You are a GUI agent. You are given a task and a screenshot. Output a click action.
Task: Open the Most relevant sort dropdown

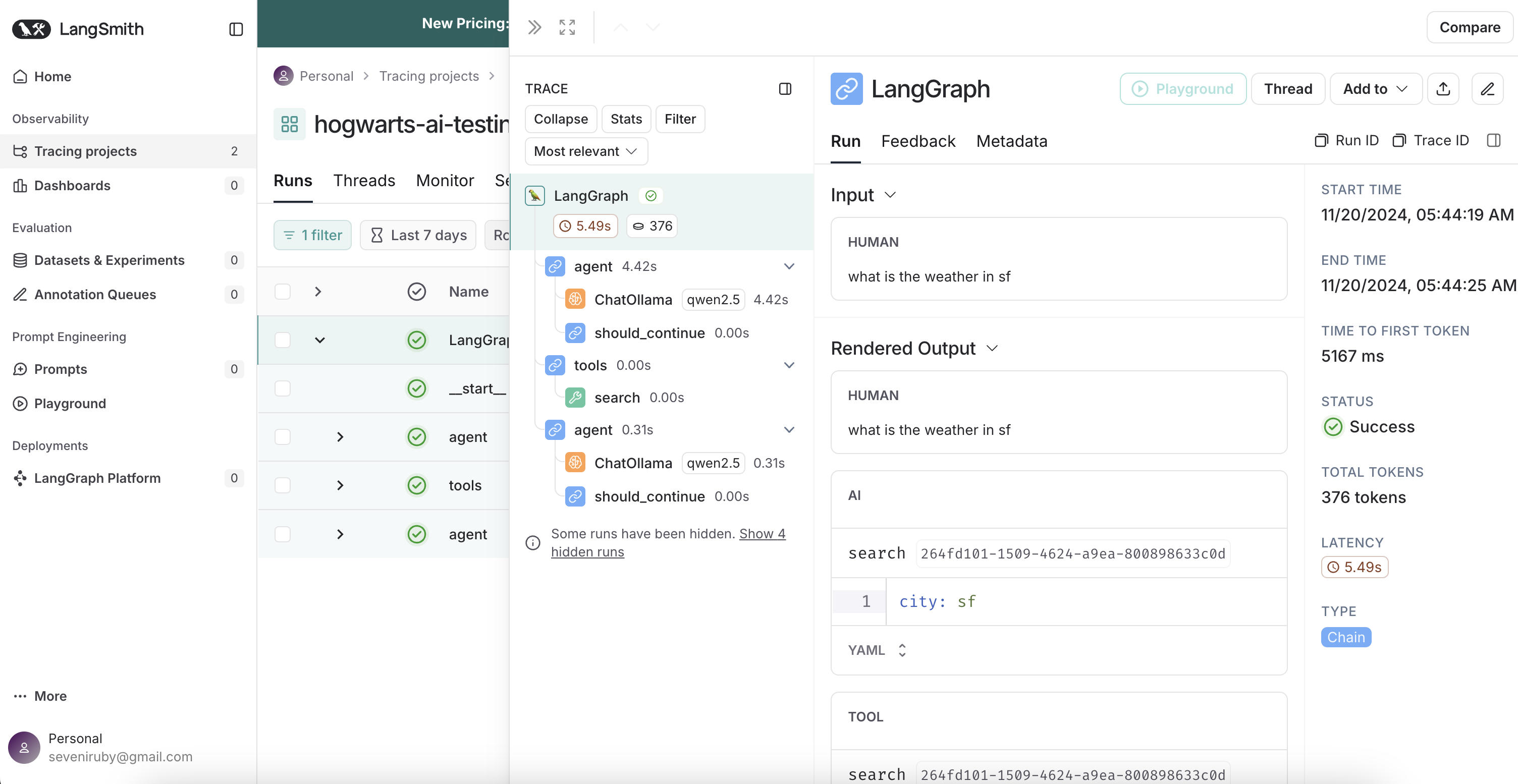[x=586, y=151]
